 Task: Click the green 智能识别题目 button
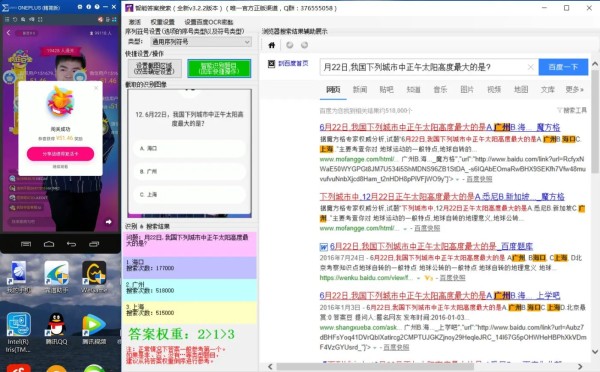click(219, 69)
